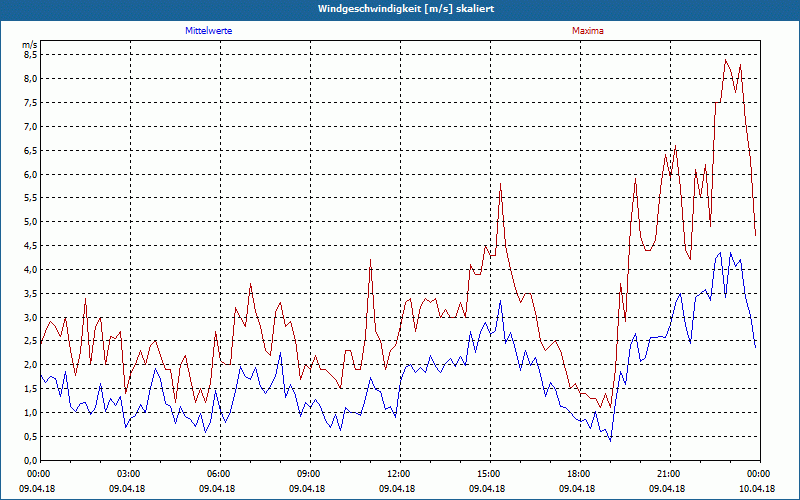800x500 pixels.
Task: Click the '09.04.18' date under 06:00
Action: point(217,488)
